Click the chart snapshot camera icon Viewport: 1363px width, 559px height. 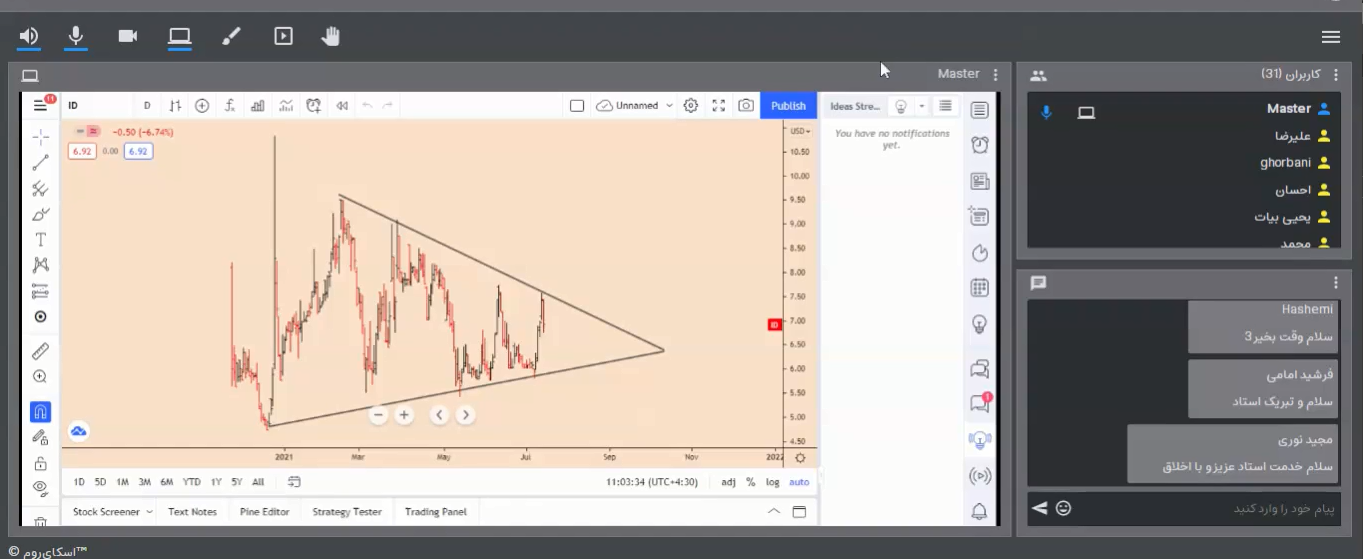745,106
